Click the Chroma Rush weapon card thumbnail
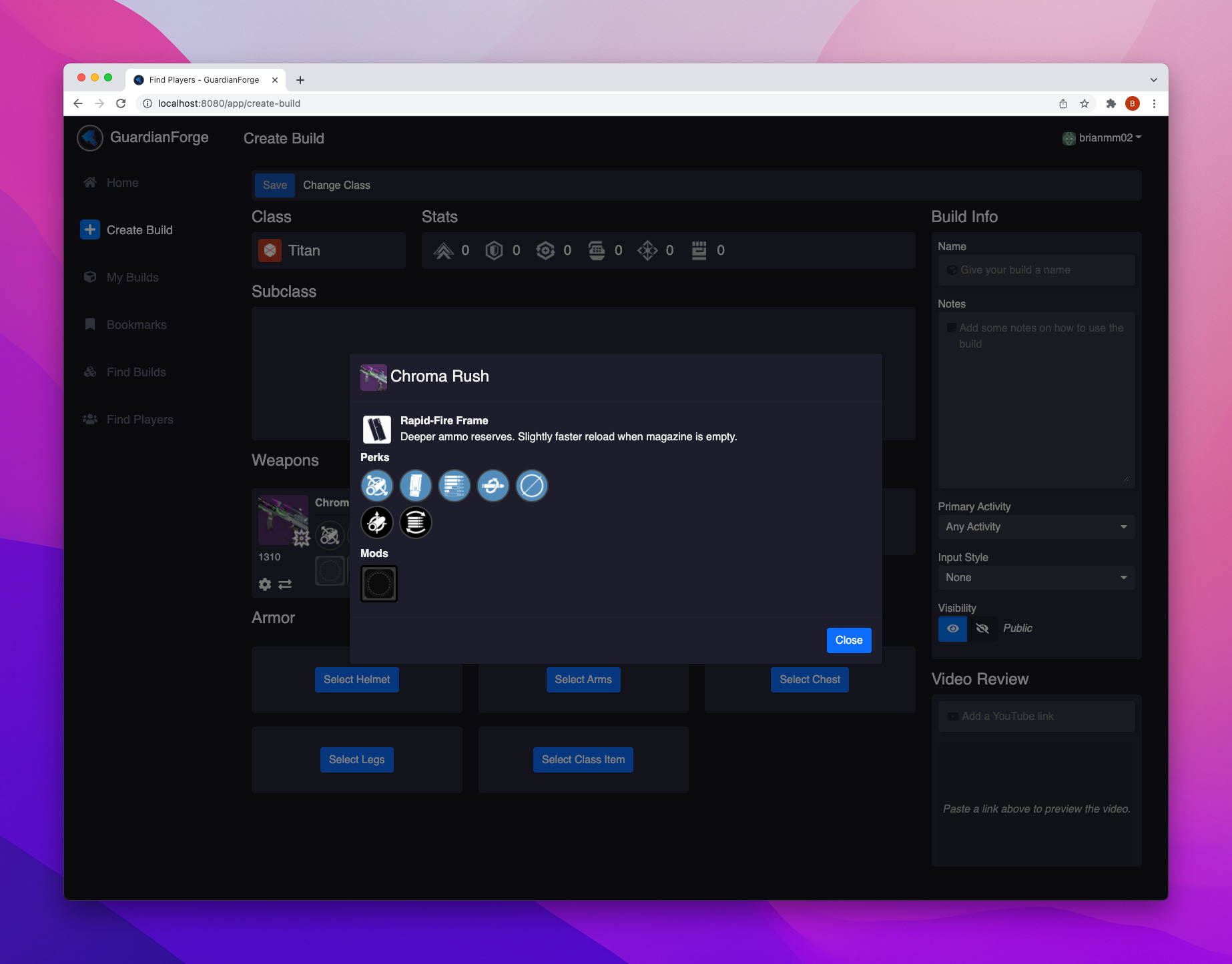Viewport: 1232px width, 964px height. [x=284, y=520]
